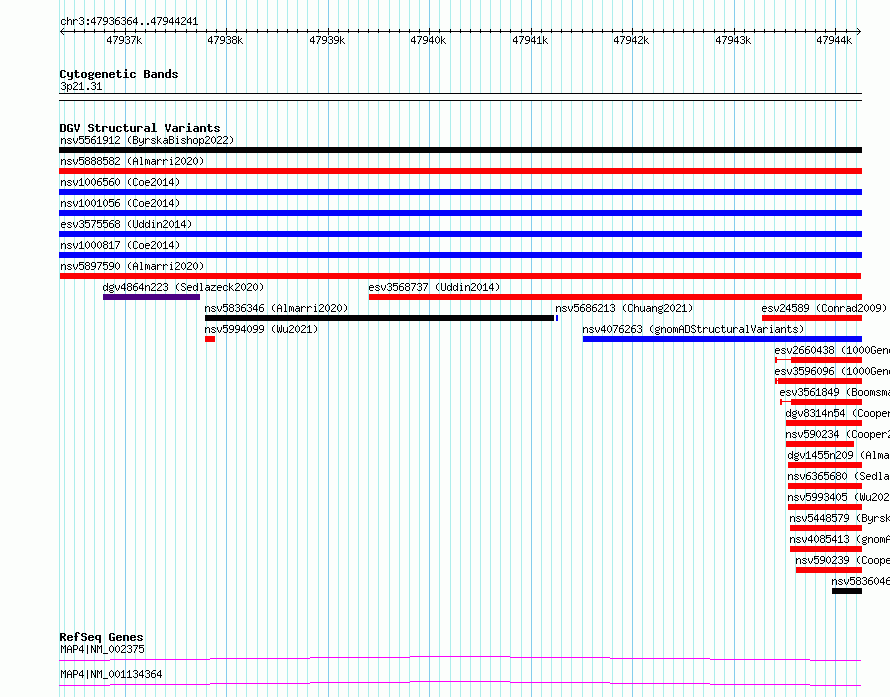The width and height of the screenshot is (890, 697).
Task: Open nsv4076263 (gnomADStructuralVariants) label
Action: pos(693,329)
